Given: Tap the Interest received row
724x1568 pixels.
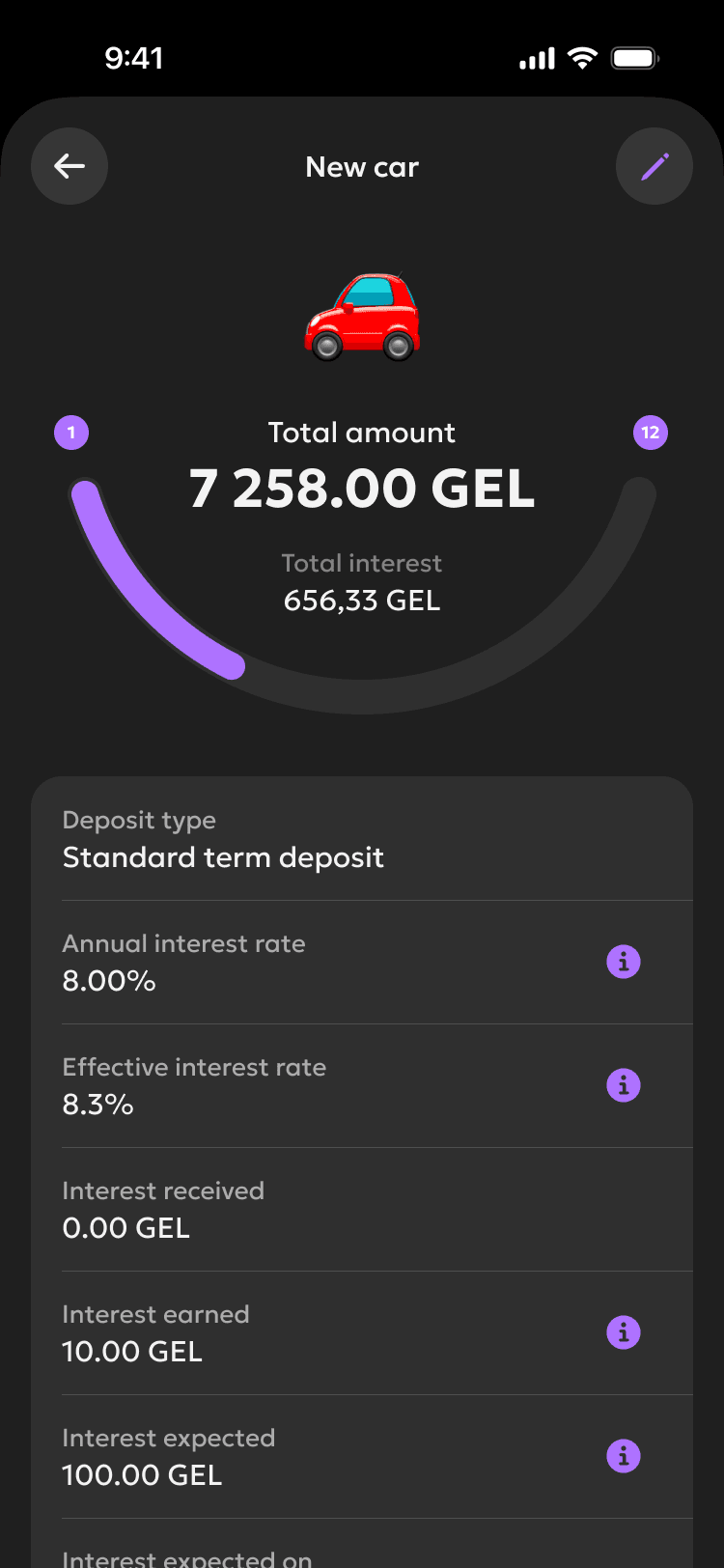Looking at the screenshot, I should point(362,1209).
